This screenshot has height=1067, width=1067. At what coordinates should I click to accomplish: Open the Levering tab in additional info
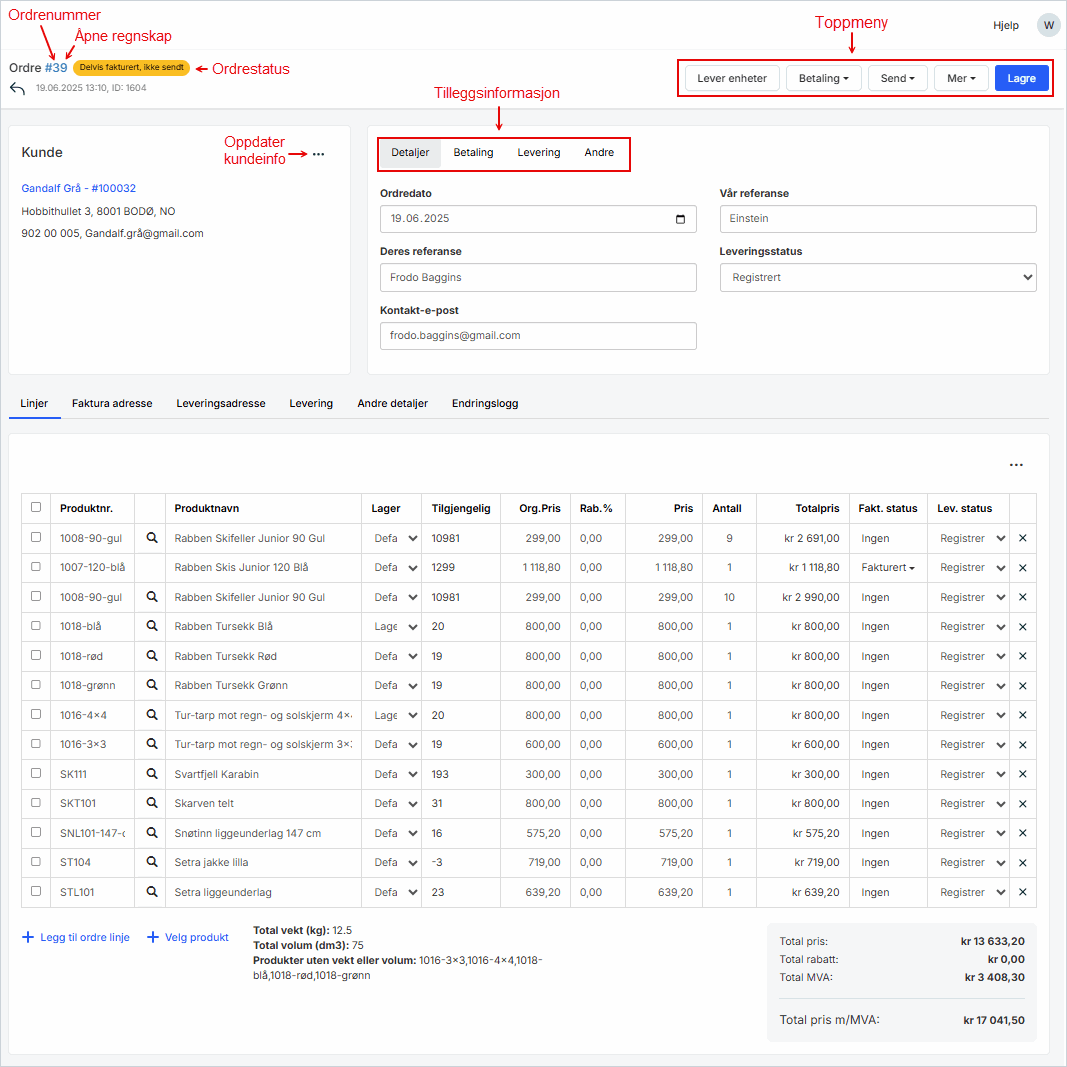[x=538, y=153]
